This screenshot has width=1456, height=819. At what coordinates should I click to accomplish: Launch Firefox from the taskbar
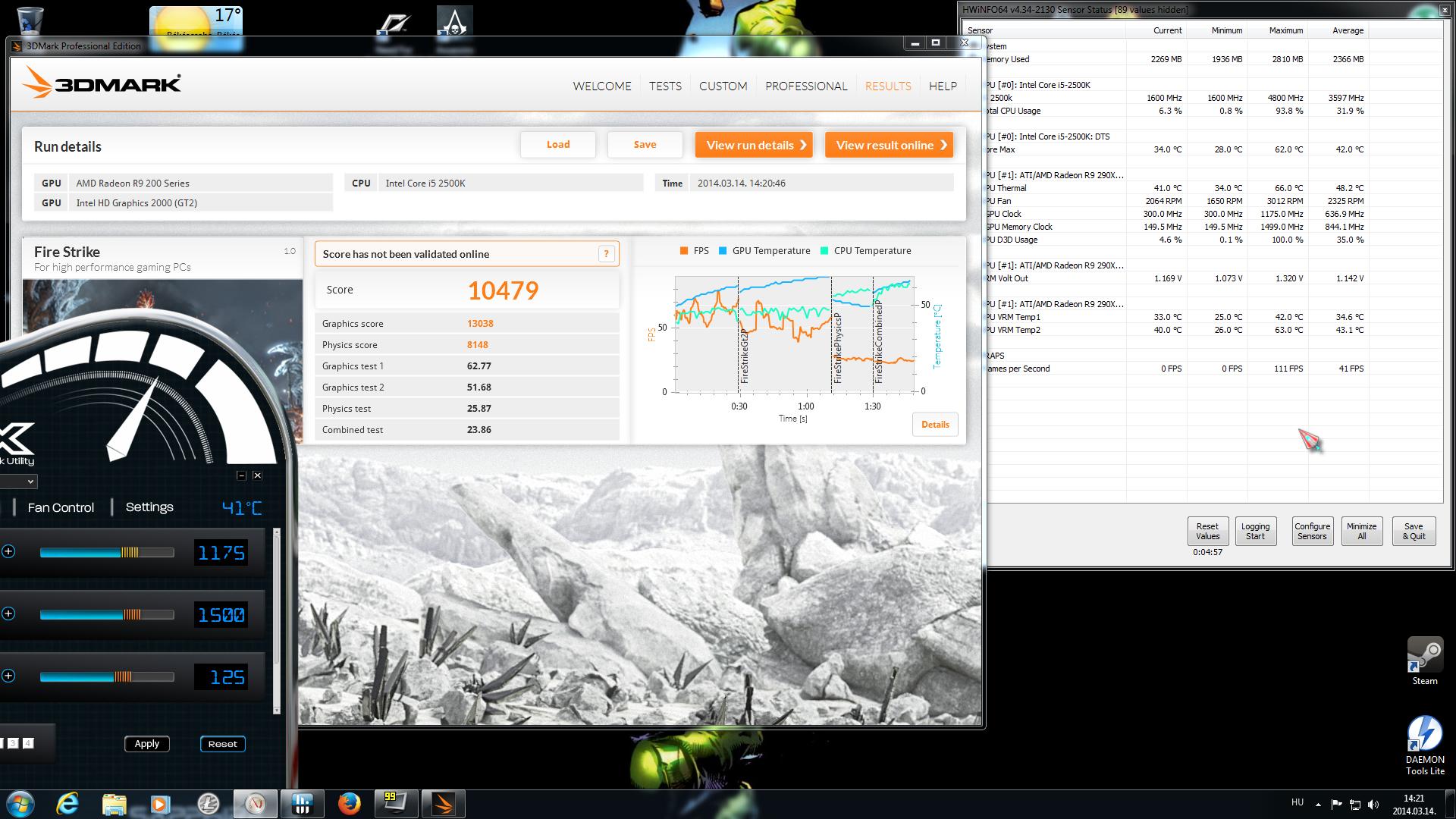tap(349, 803)
